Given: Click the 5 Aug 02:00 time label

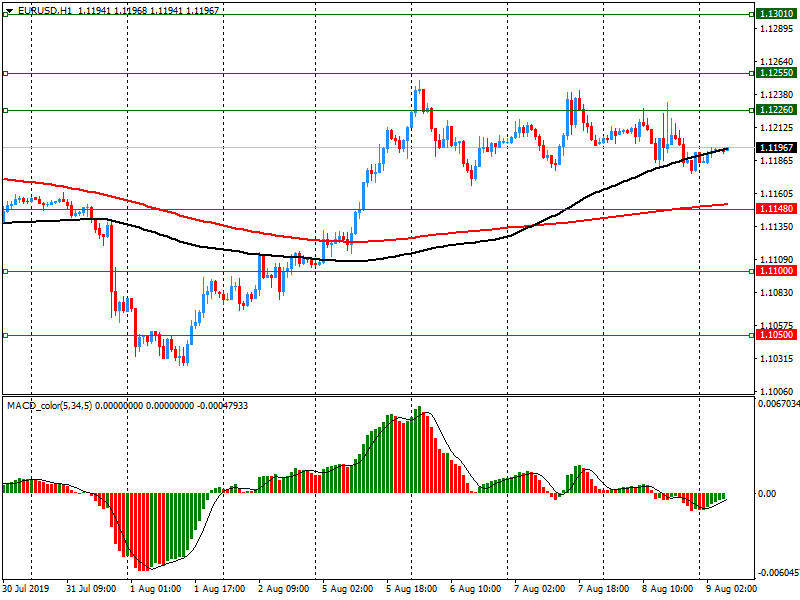Looking at the screenshot, I should (347, 589).
